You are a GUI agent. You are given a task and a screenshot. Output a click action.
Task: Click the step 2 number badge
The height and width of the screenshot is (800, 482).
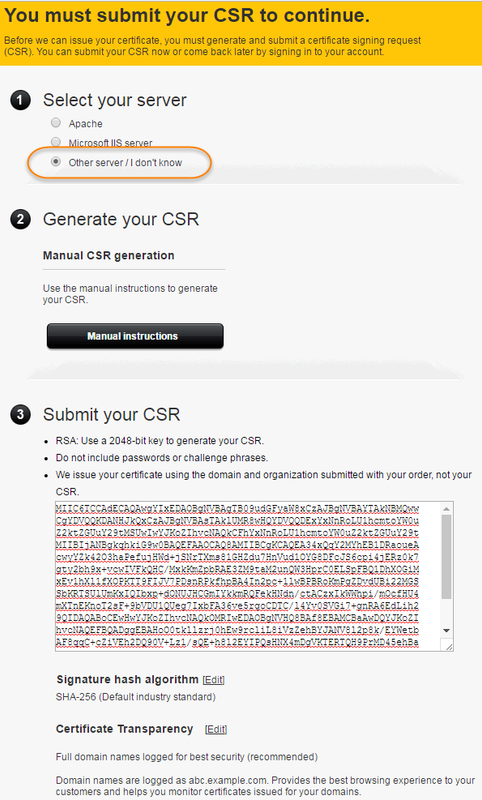[x=20, y=219]
